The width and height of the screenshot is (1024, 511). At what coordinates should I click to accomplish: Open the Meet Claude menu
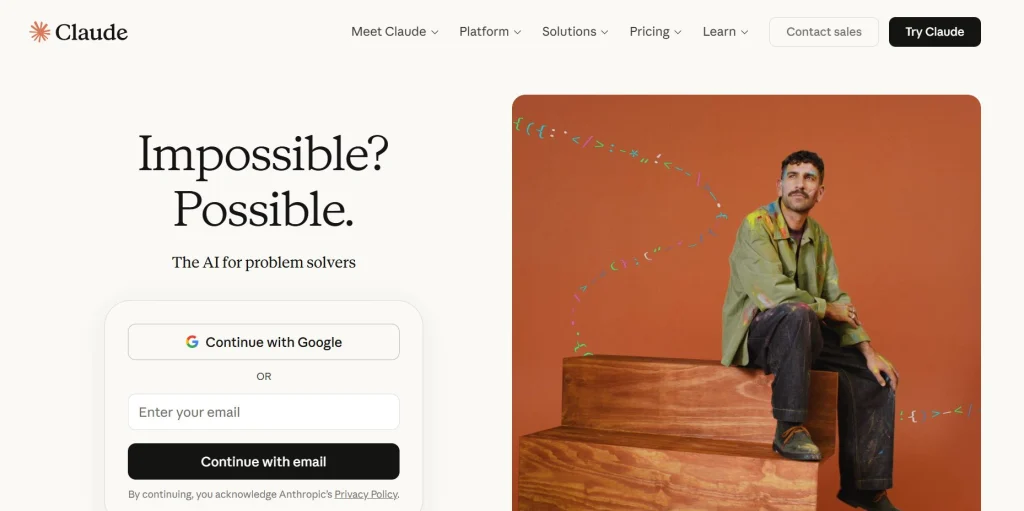coord(388,32)
